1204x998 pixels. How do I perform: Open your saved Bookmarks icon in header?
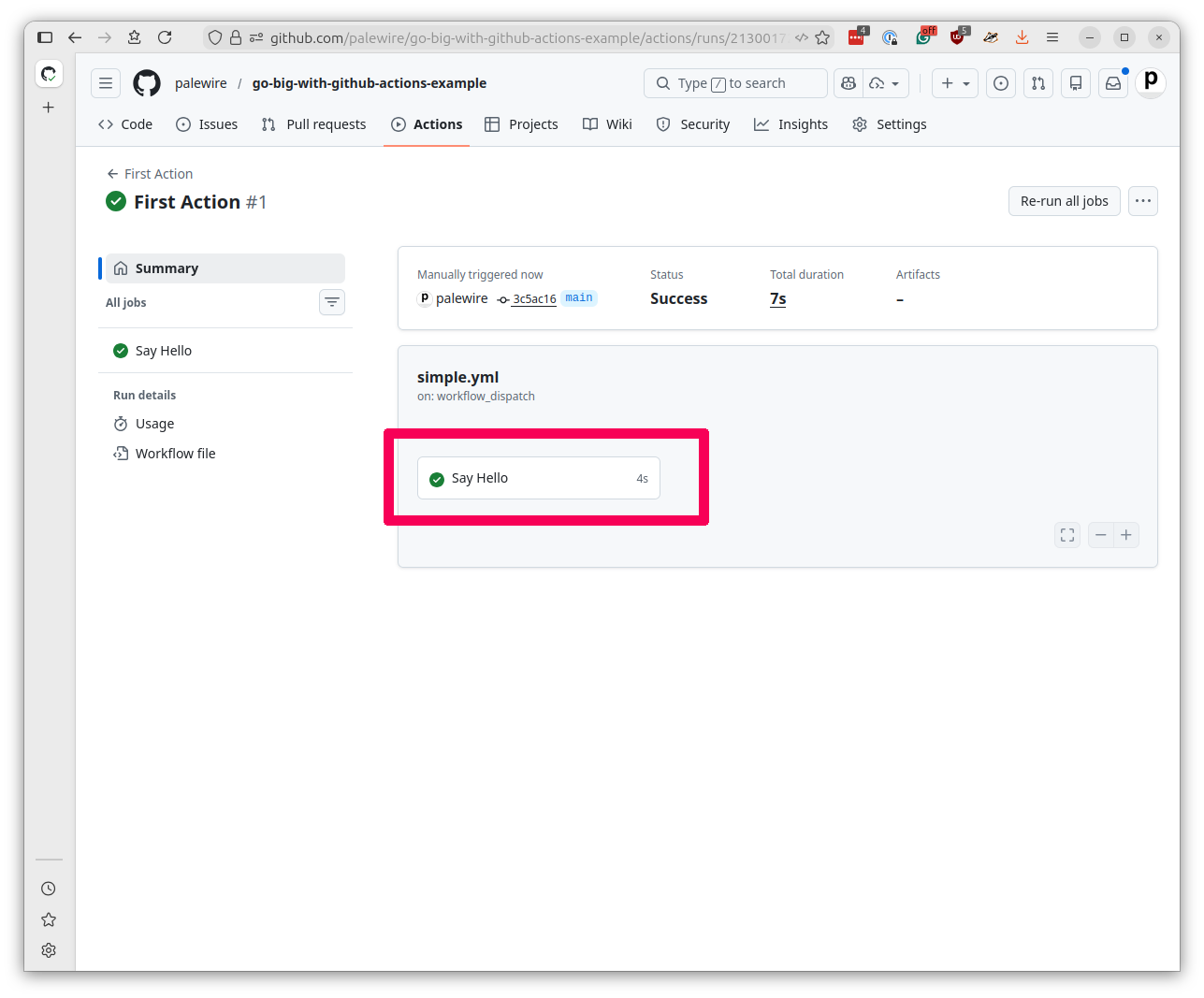[x=1075, y=83]
